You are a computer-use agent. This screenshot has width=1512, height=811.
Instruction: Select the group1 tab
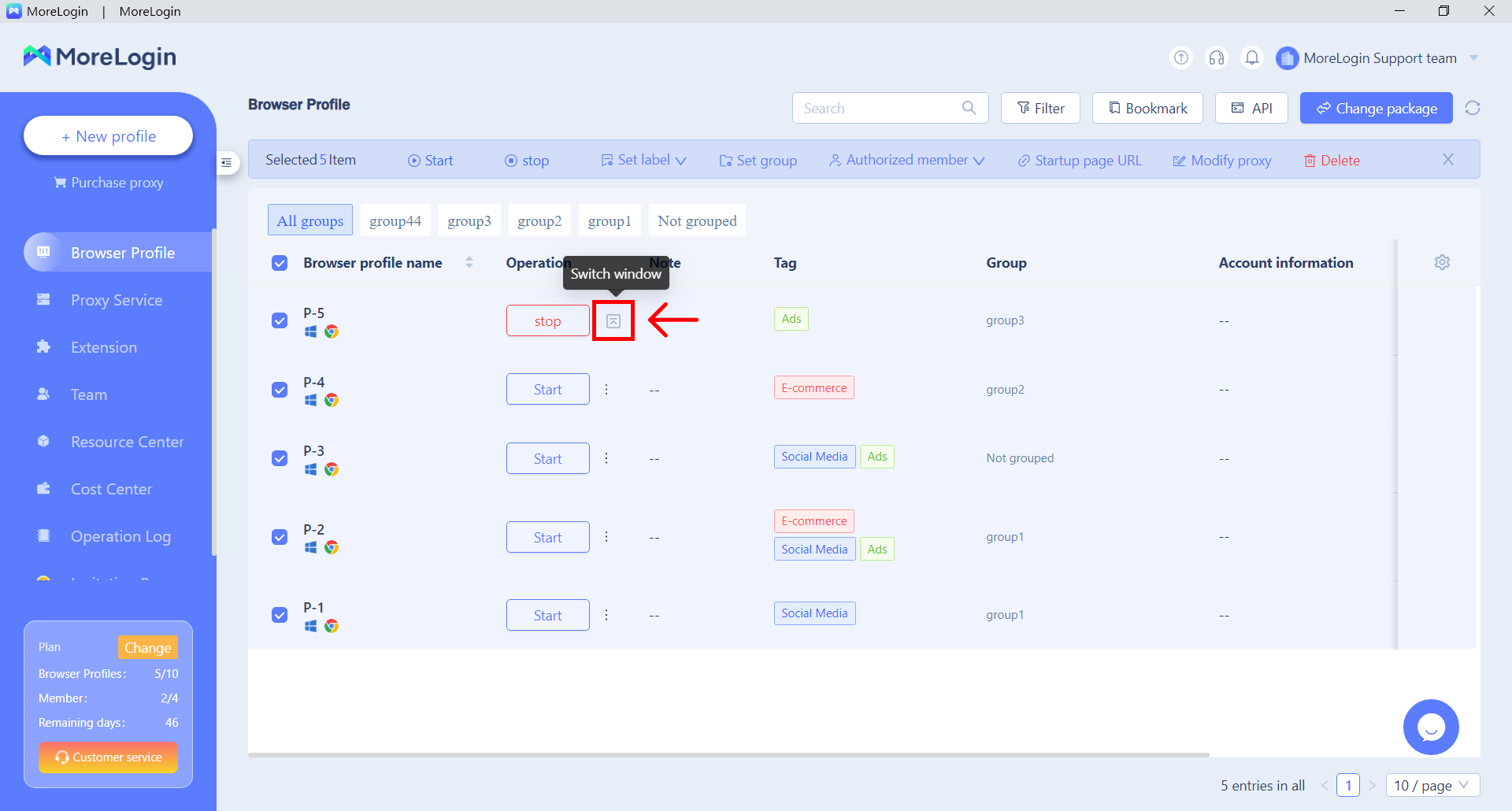(610, 220)
